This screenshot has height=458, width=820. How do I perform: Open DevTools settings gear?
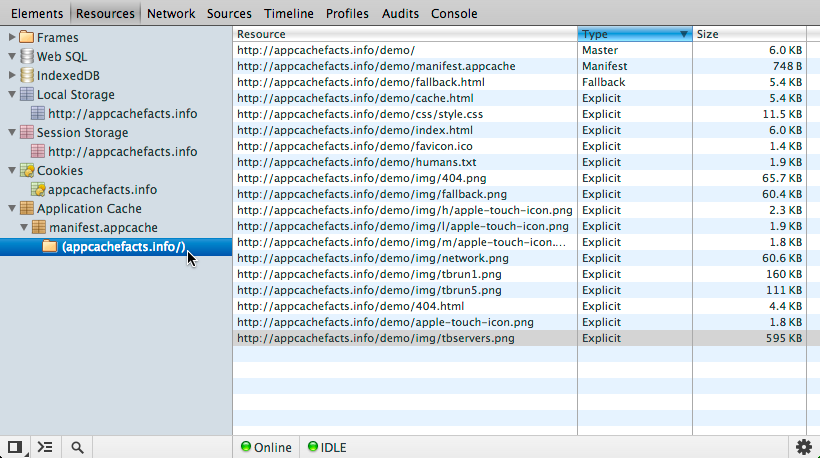pyautogui.click(x=803, y=447)
